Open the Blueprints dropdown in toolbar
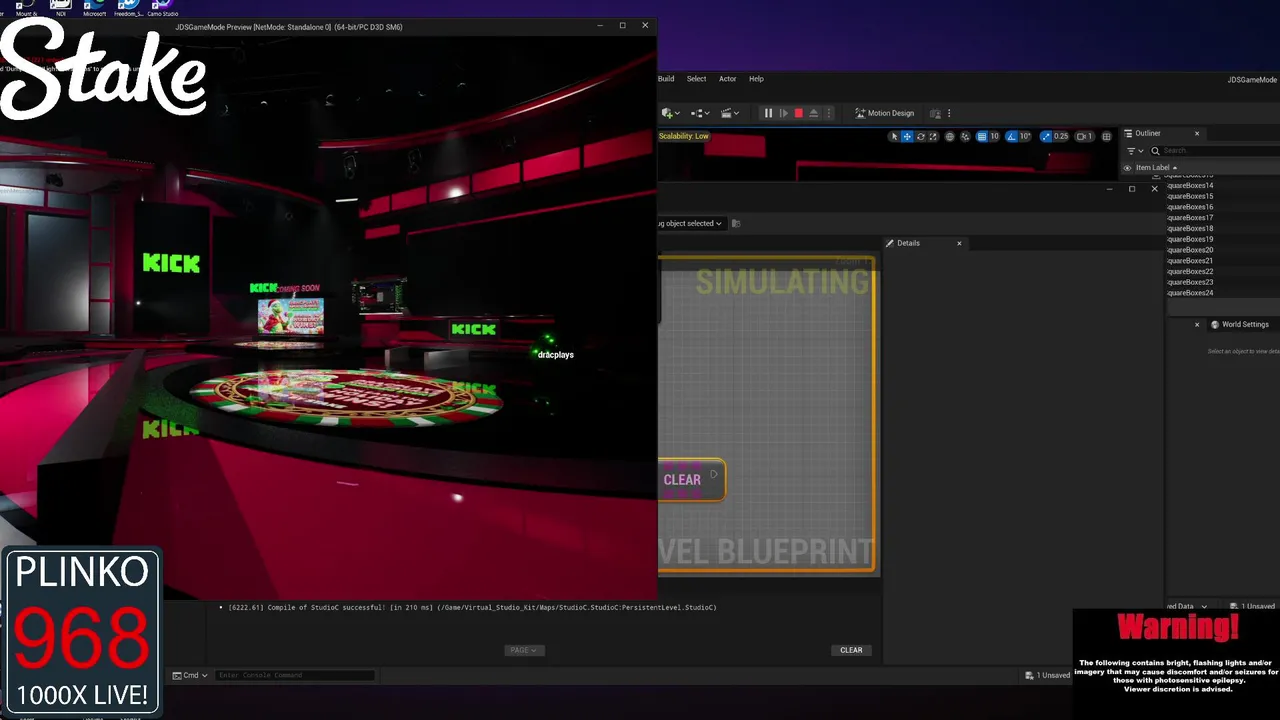This screenshot has height=720, width=1280. click(700, 113)
